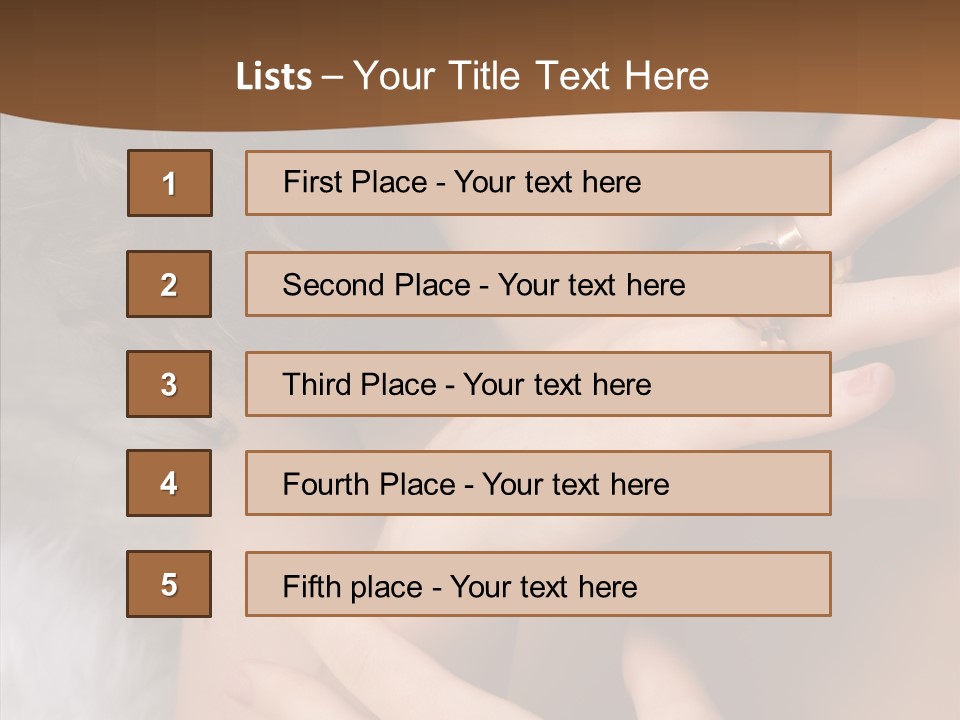Click the ring in the background photo
Viewport: 960px width, 720px height.
[790, 238]
